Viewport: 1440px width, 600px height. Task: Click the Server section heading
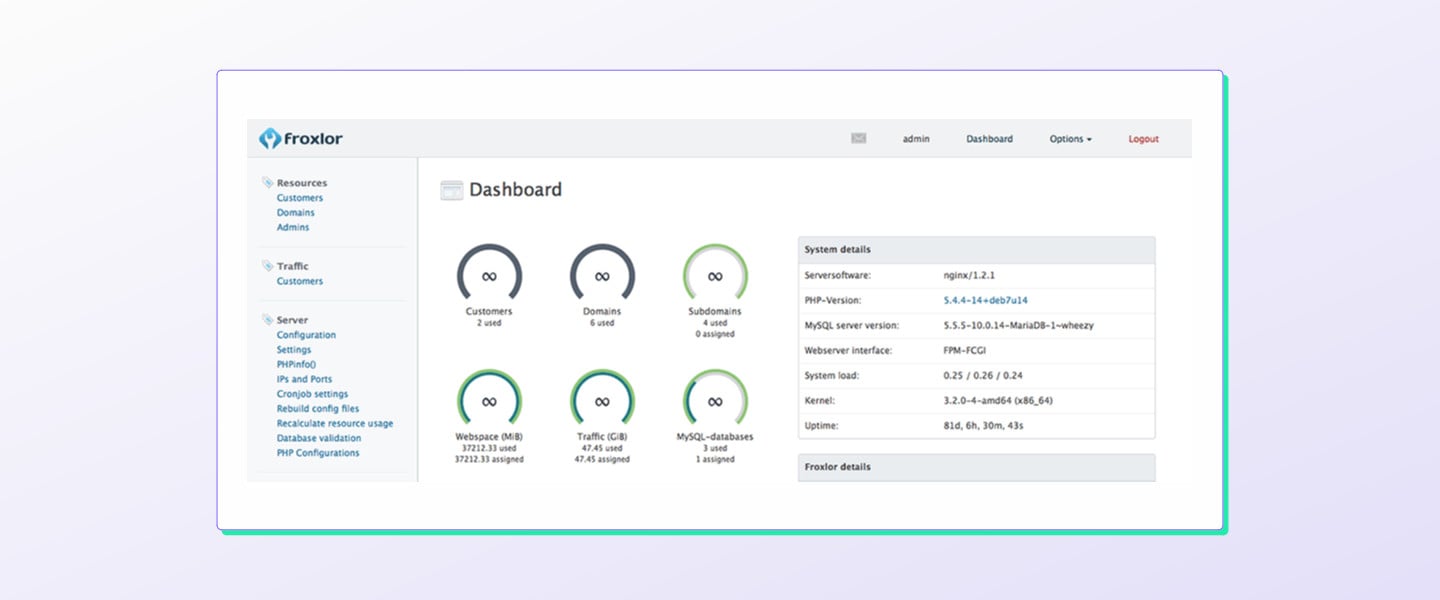[292, 320]
